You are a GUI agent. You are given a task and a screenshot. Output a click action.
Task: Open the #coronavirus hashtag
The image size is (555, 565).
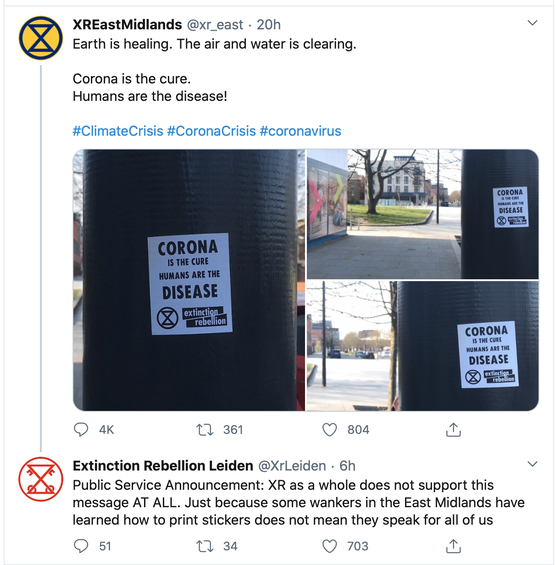click(300, 131)
